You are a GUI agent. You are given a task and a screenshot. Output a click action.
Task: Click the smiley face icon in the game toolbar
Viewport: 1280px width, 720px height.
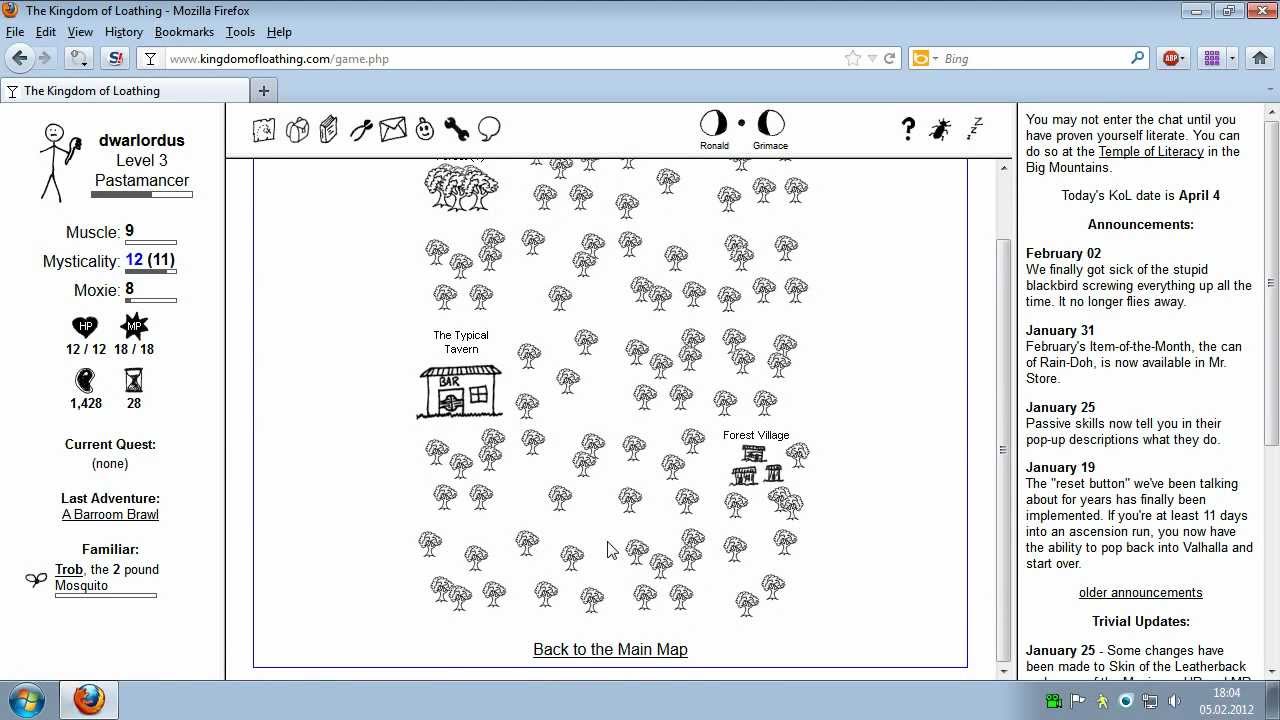tap(425, 129)
